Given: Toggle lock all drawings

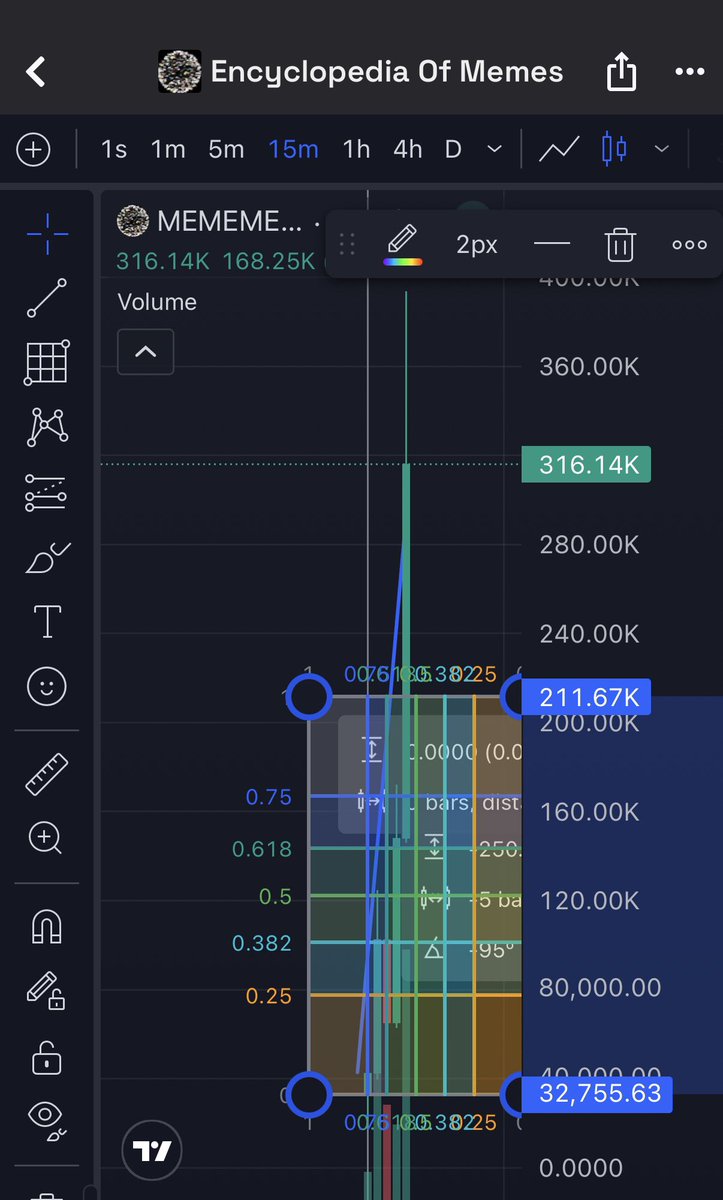Looking at the screenshot, I should pyautogui.click(x=46, y=1056).
